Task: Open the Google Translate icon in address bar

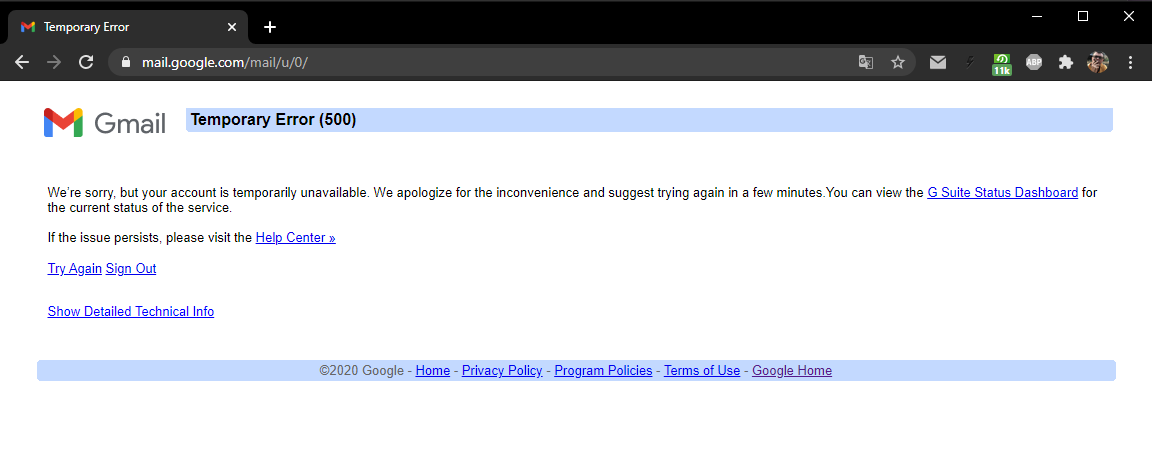Action: (x=866, y=62)
